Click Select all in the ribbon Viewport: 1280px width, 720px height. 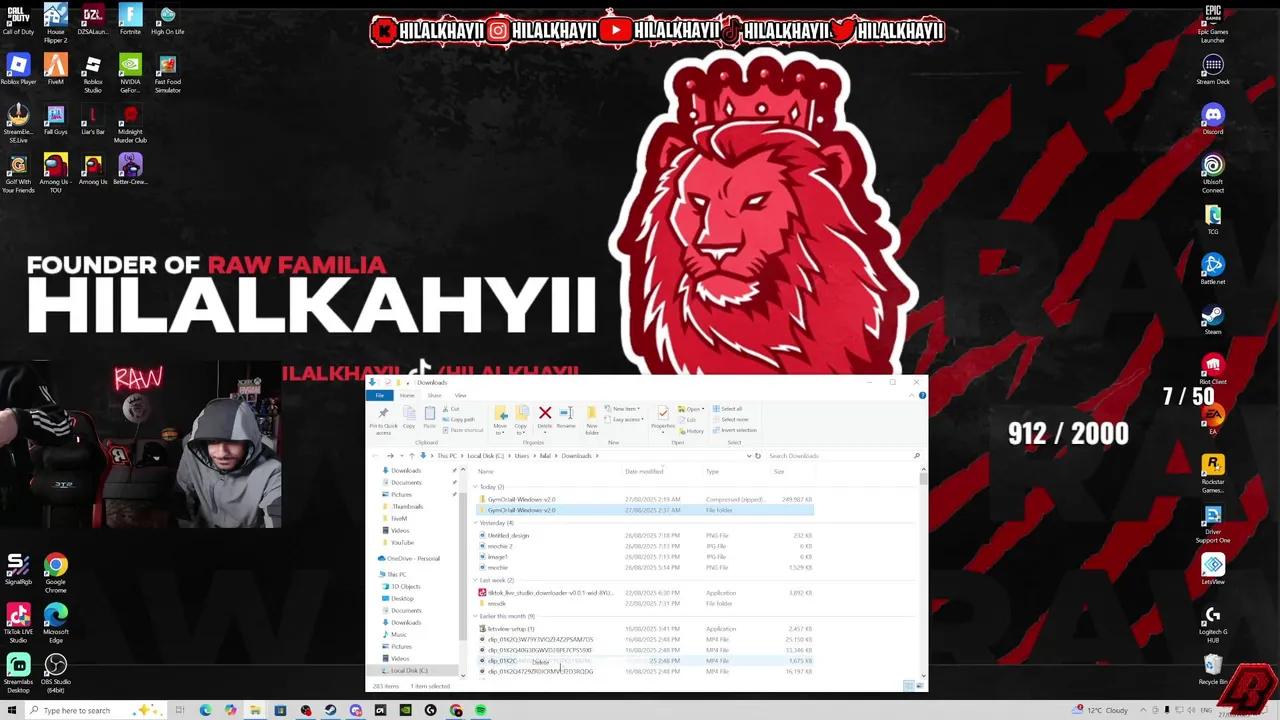coord(727,409)
